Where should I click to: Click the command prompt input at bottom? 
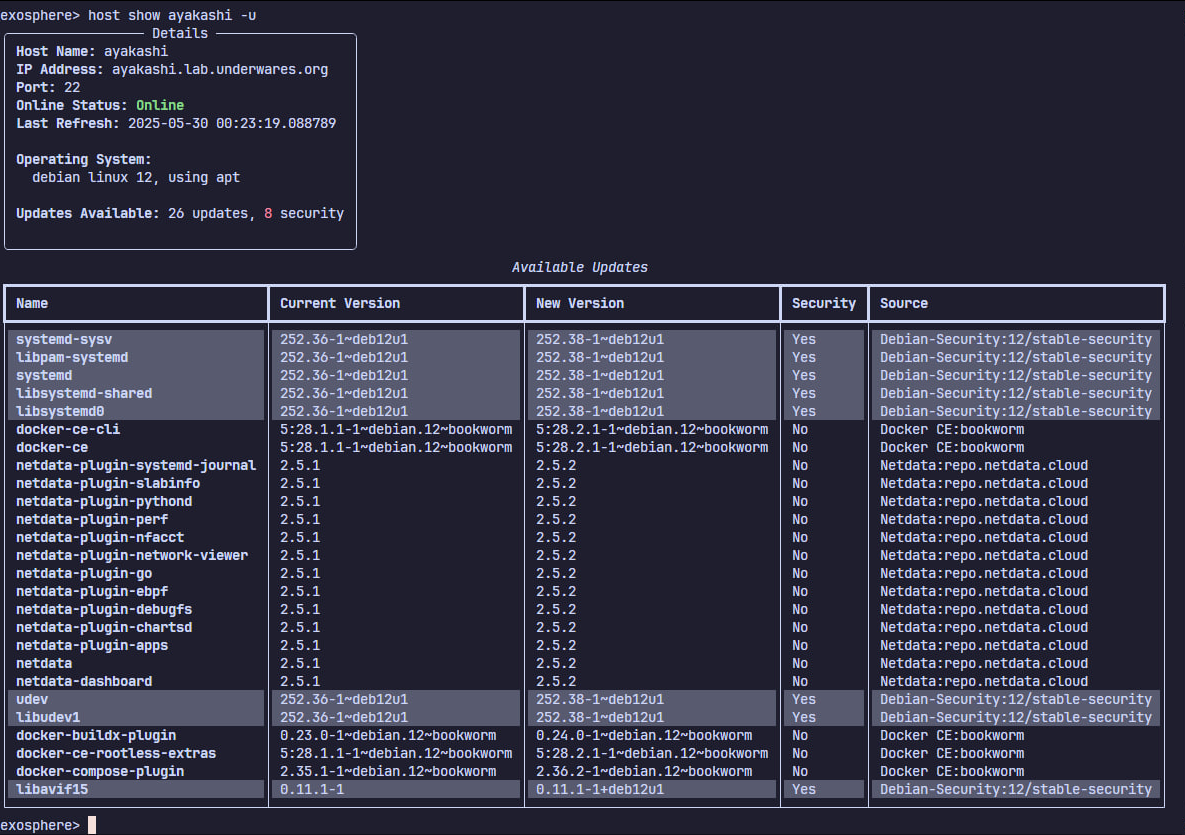tap(92, 825)
